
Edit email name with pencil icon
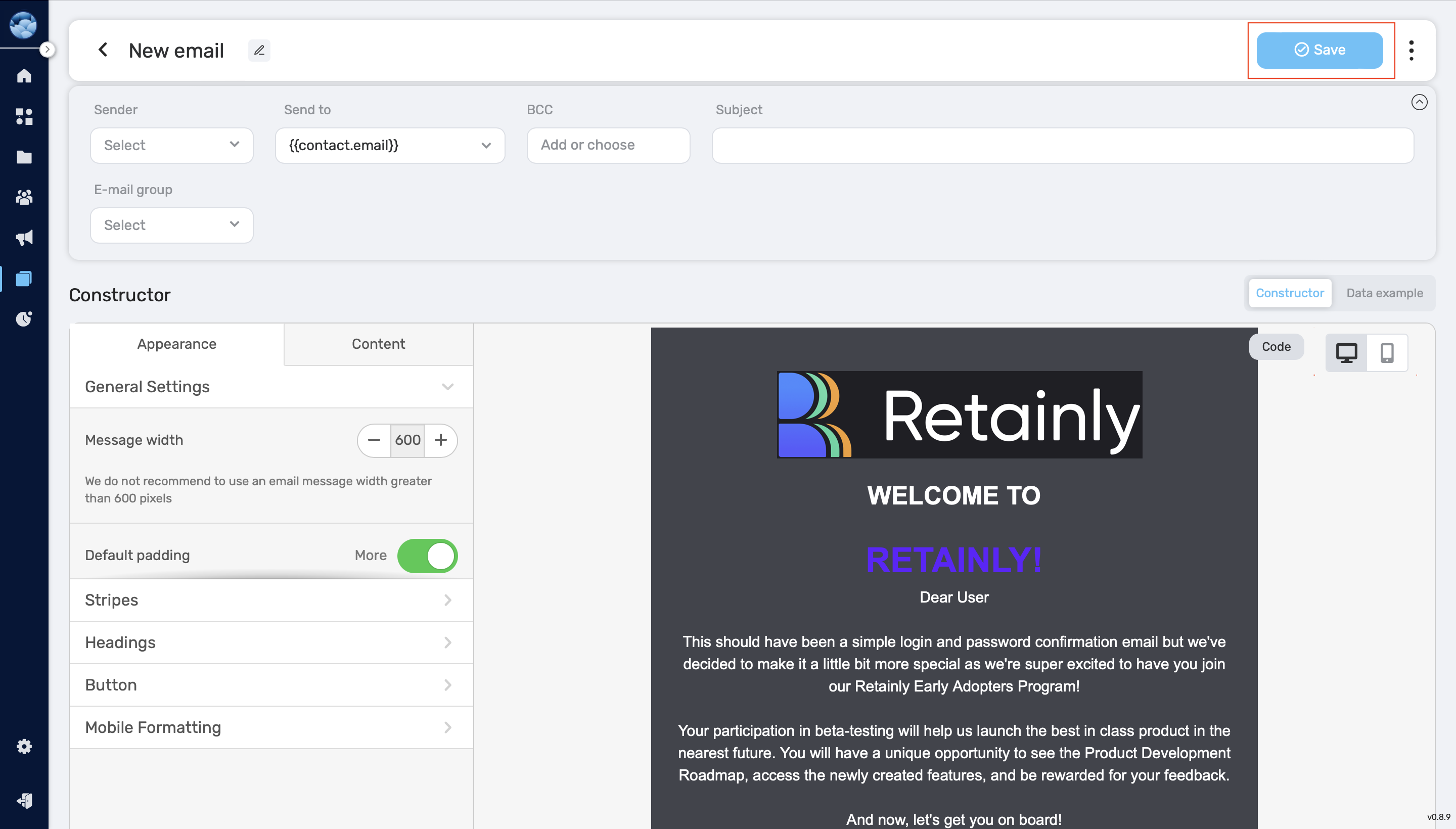(x=259, y=50)
